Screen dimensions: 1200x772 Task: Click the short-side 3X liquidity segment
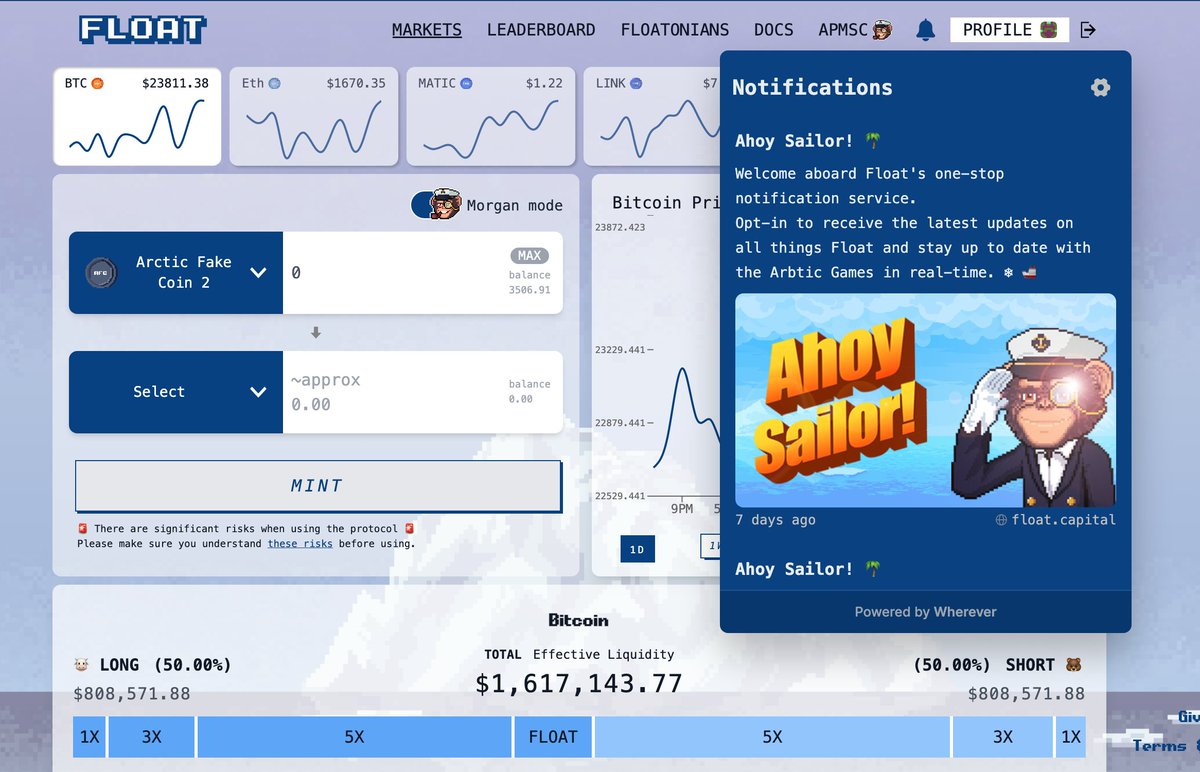coord(1003,737)
